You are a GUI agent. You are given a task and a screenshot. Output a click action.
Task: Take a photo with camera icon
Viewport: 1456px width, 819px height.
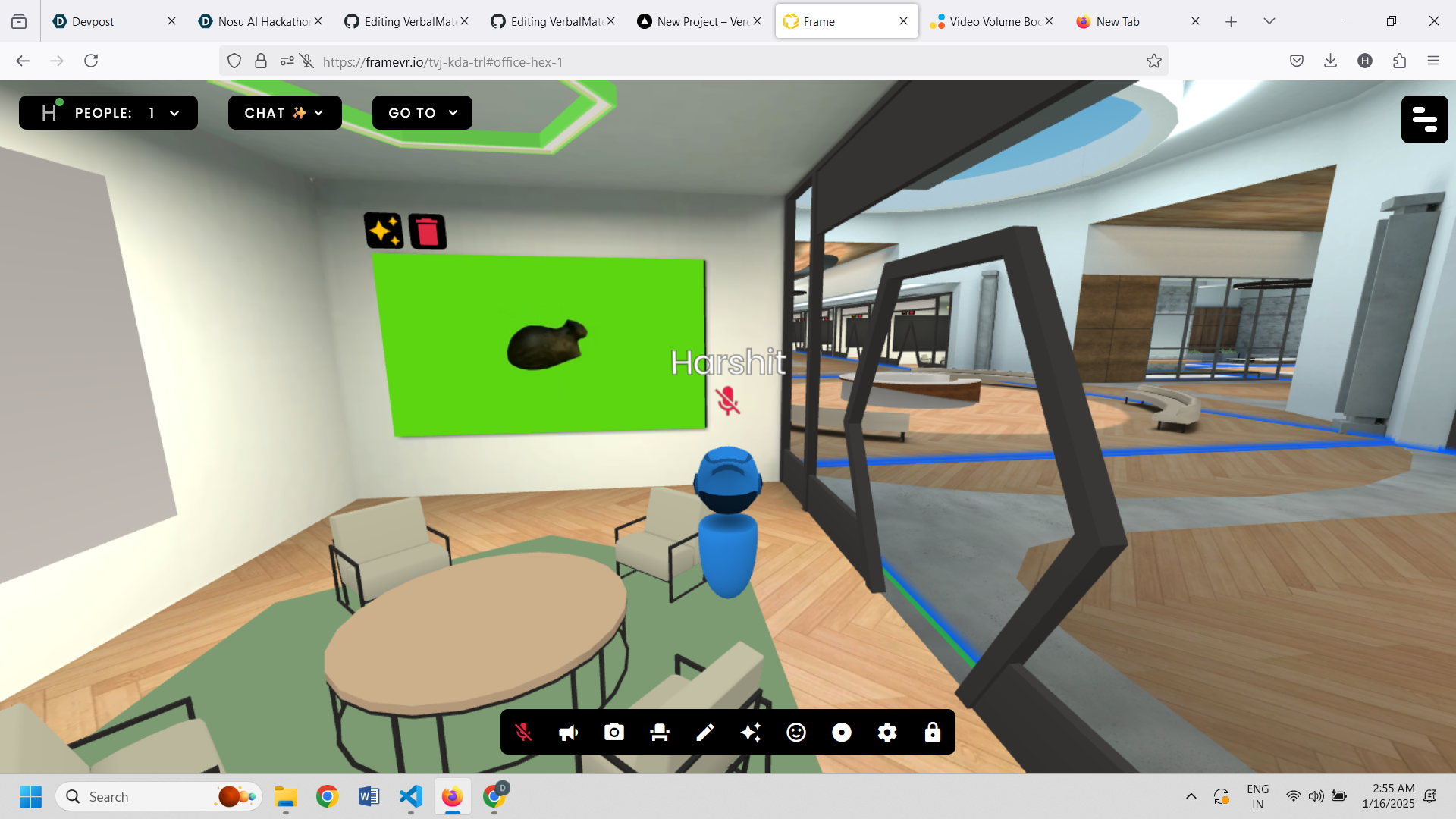(x=614, y=732)
